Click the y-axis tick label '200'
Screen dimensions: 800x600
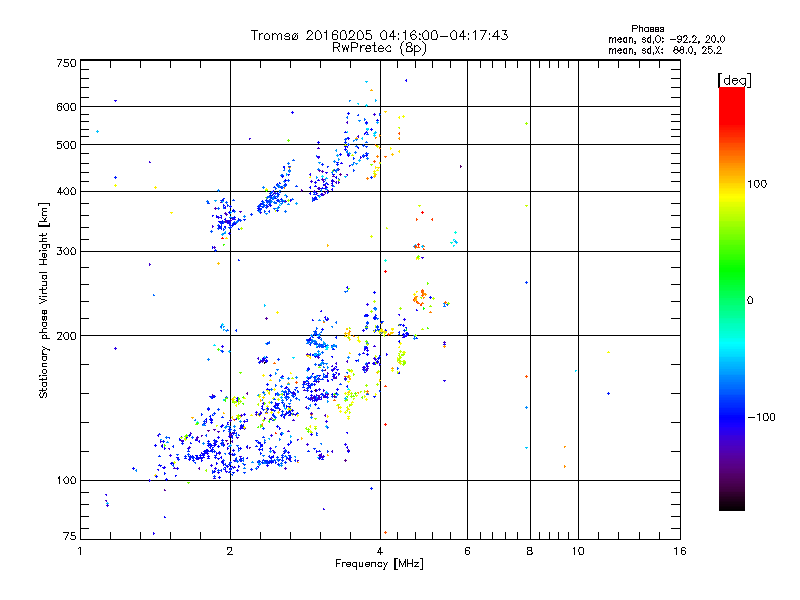[67, 336]
